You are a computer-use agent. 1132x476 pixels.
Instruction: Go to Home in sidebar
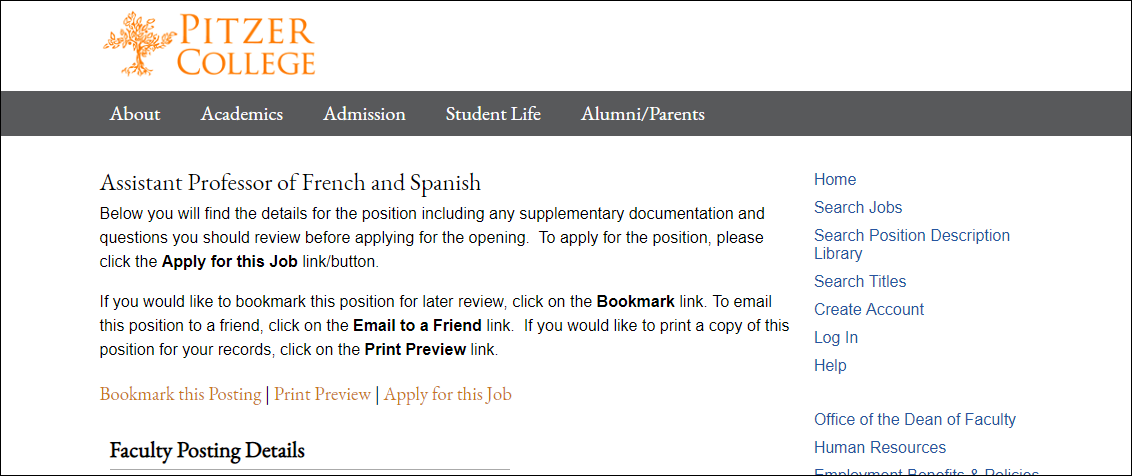835,179
